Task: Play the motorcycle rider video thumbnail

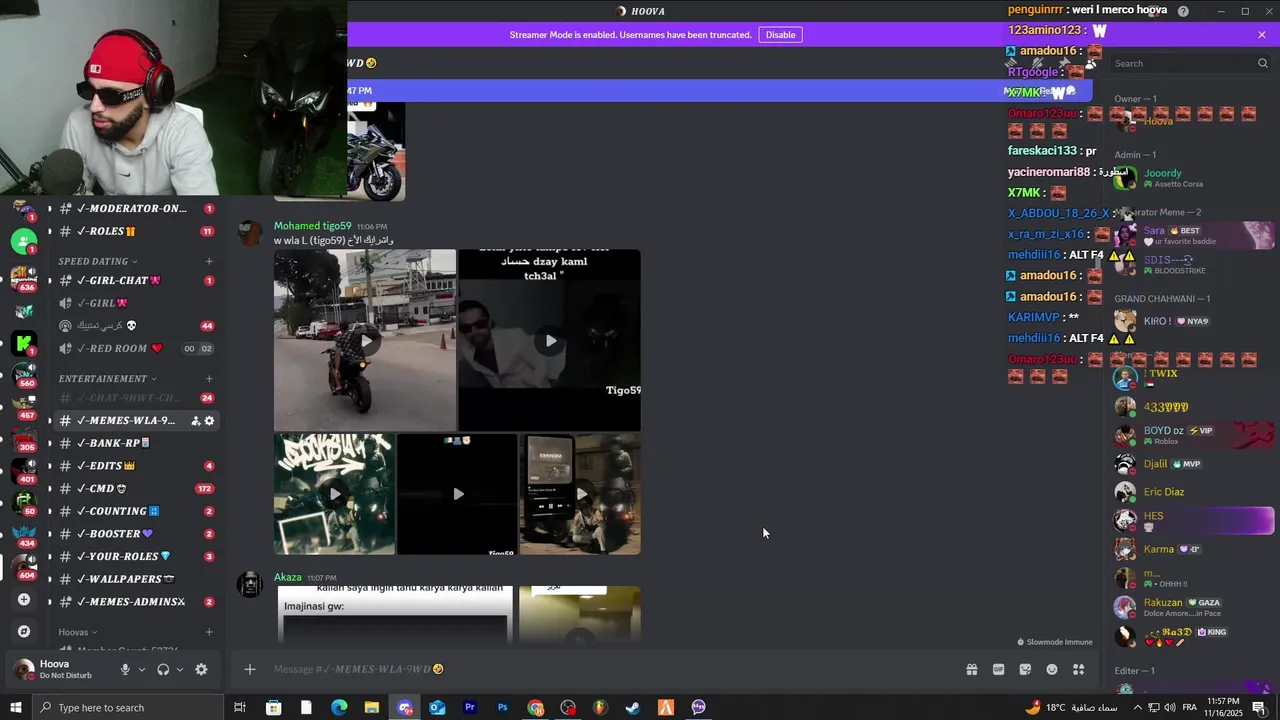Action: click(x=365, y=340)
